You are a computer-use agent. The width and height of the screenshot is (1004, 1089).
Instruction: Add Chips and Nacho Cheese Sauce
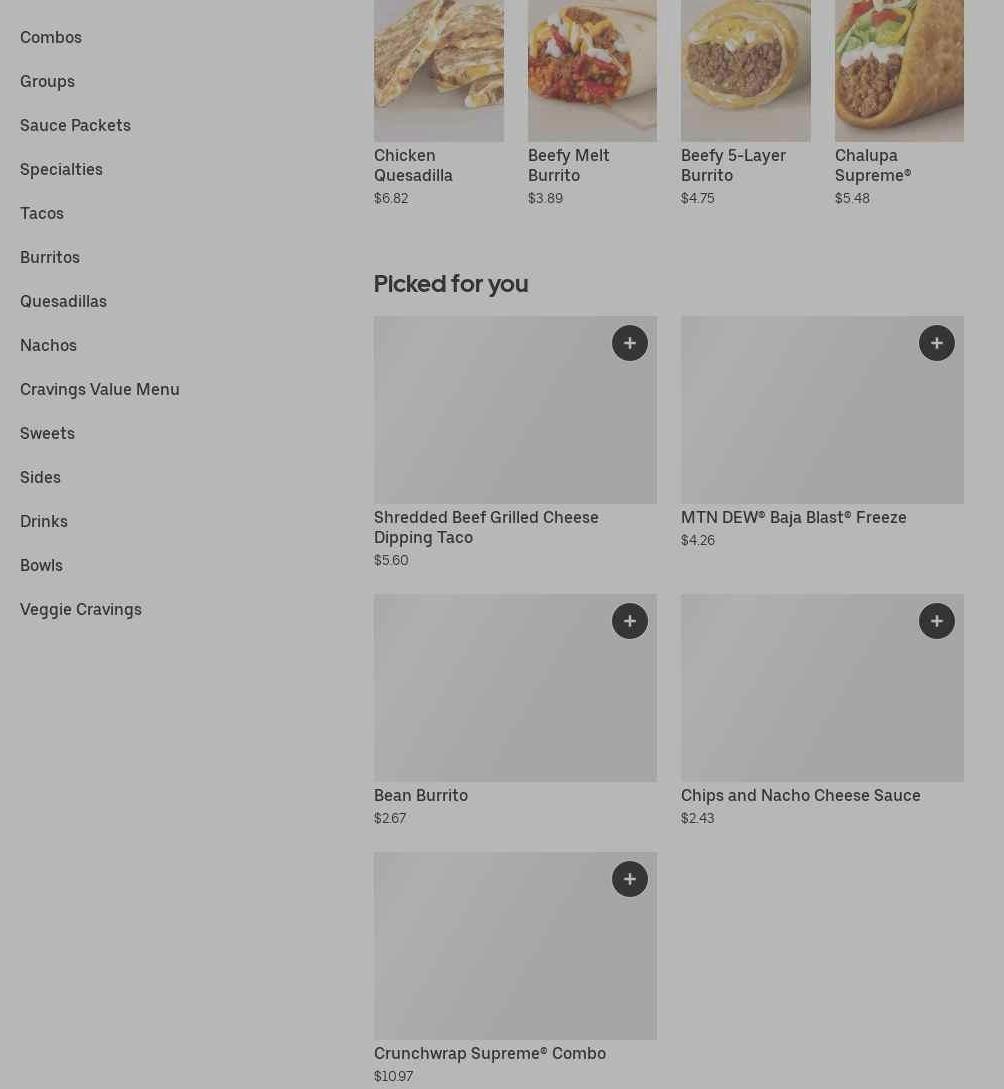coord(936,621)
